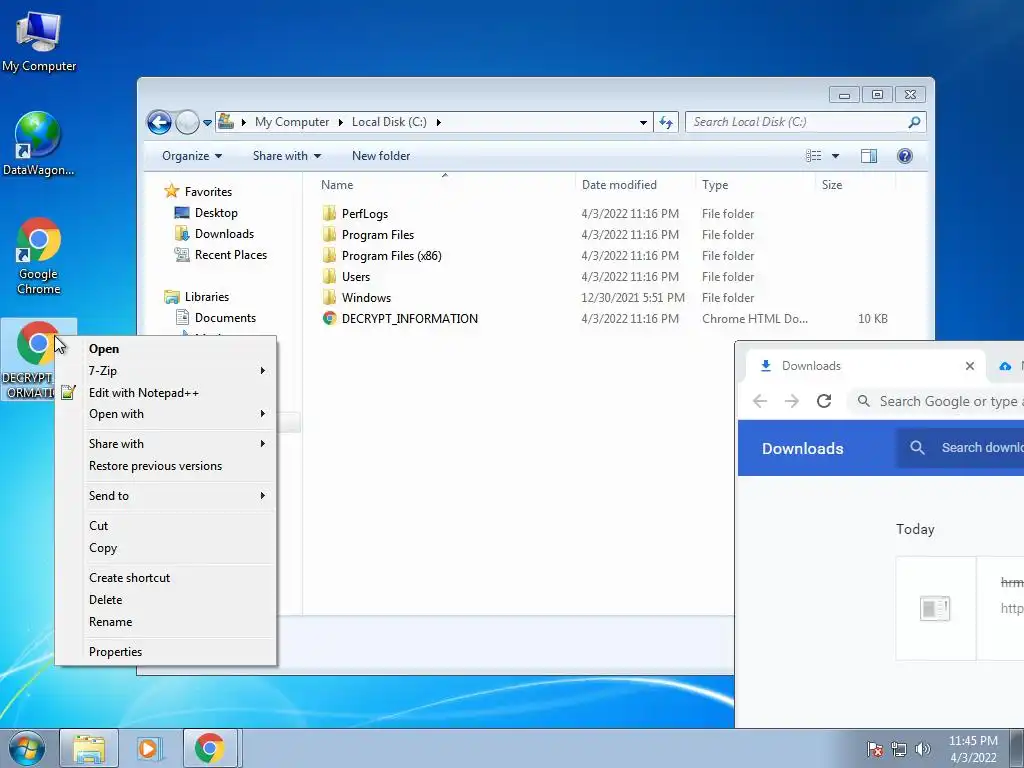
Task: Select the Program Files folder icon
Action: point(329,234)
